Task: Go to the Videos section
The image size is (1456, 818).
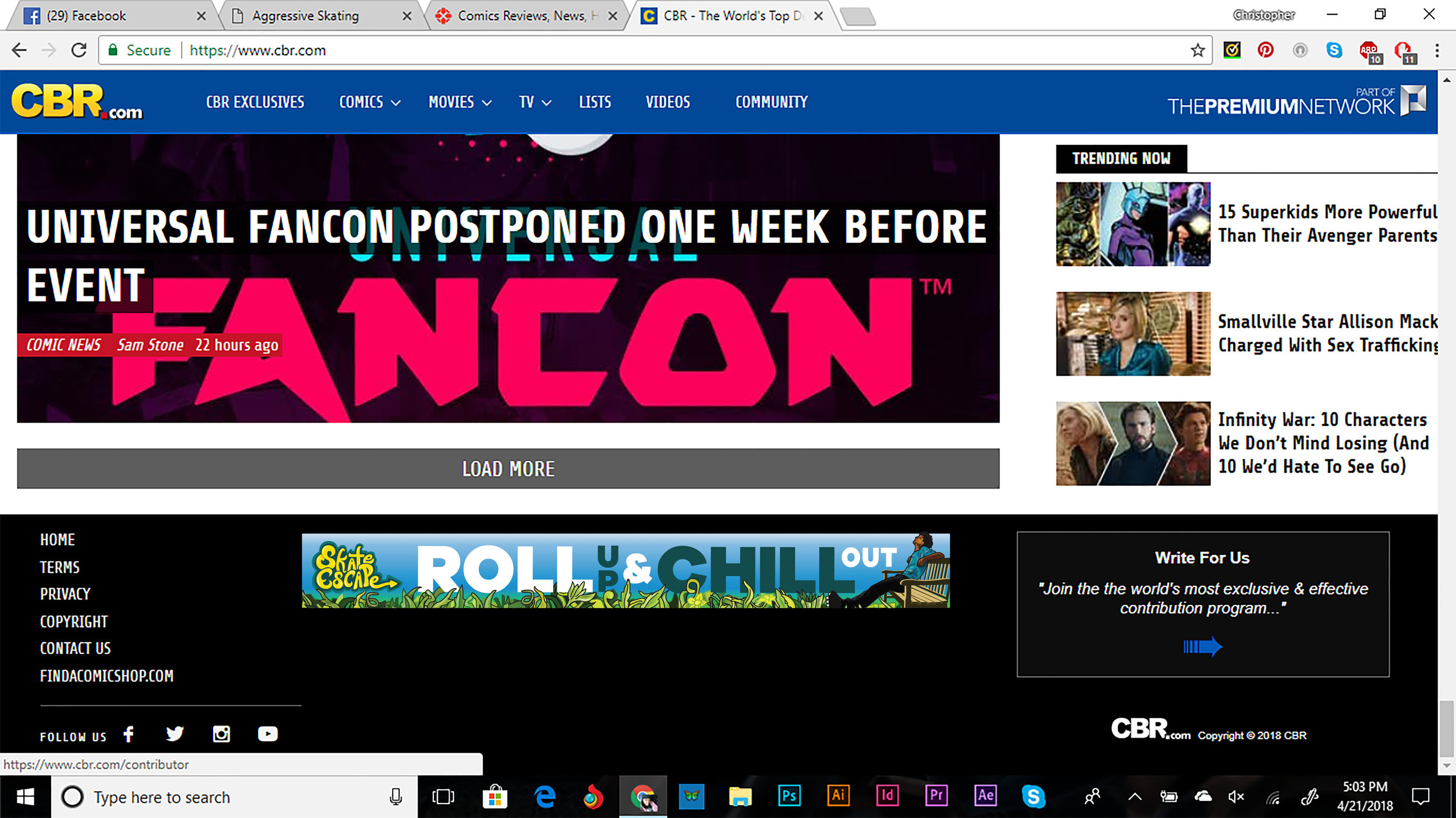Action: tap(667, 102)
